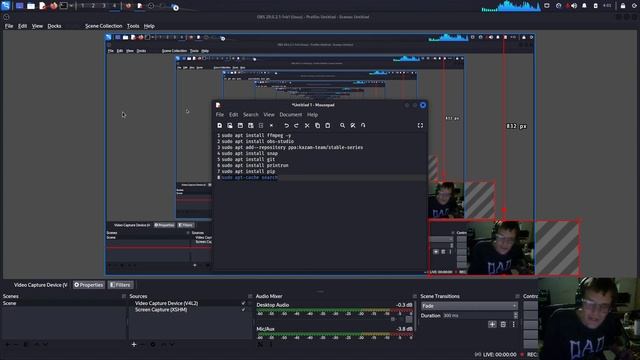The height and width of the screenshot is (360, 640).
Task: Click the volume icon in system tray
Action: point(574,6)
